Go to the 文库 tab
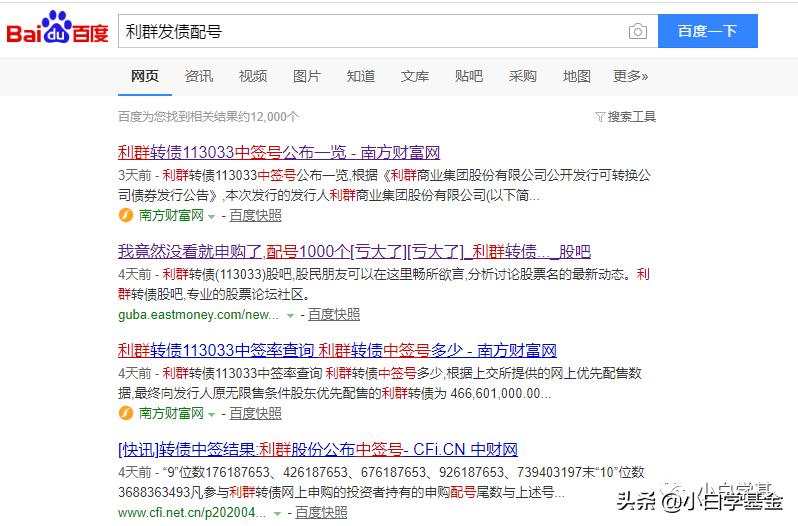This screenshot has width=798, height=526. pos(414,76)
